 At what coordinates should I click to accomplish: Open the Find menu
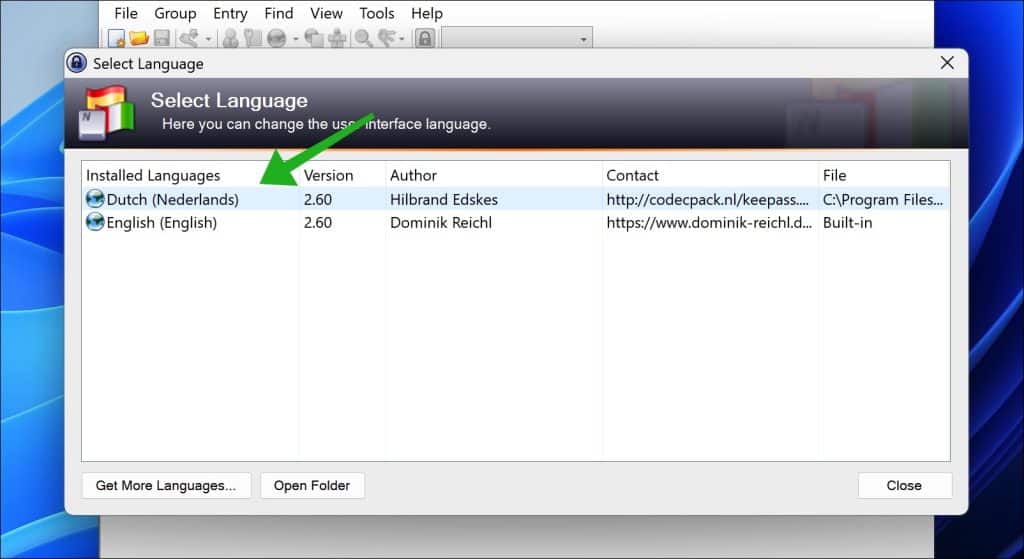click(279, 13)
